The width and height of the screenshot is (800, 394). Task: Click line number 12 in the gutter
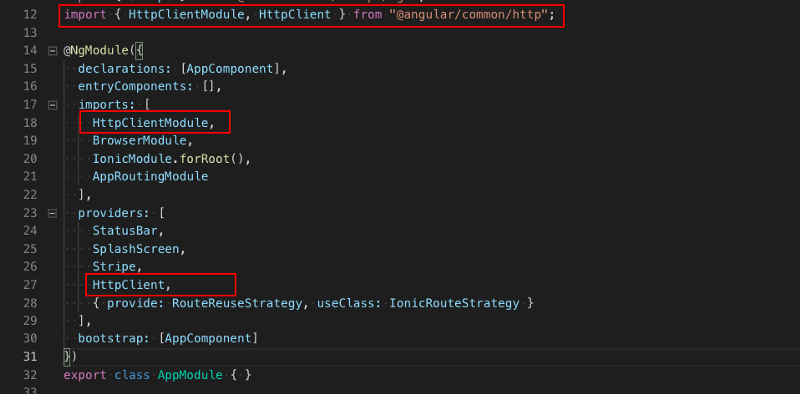[x=30, y=14]
